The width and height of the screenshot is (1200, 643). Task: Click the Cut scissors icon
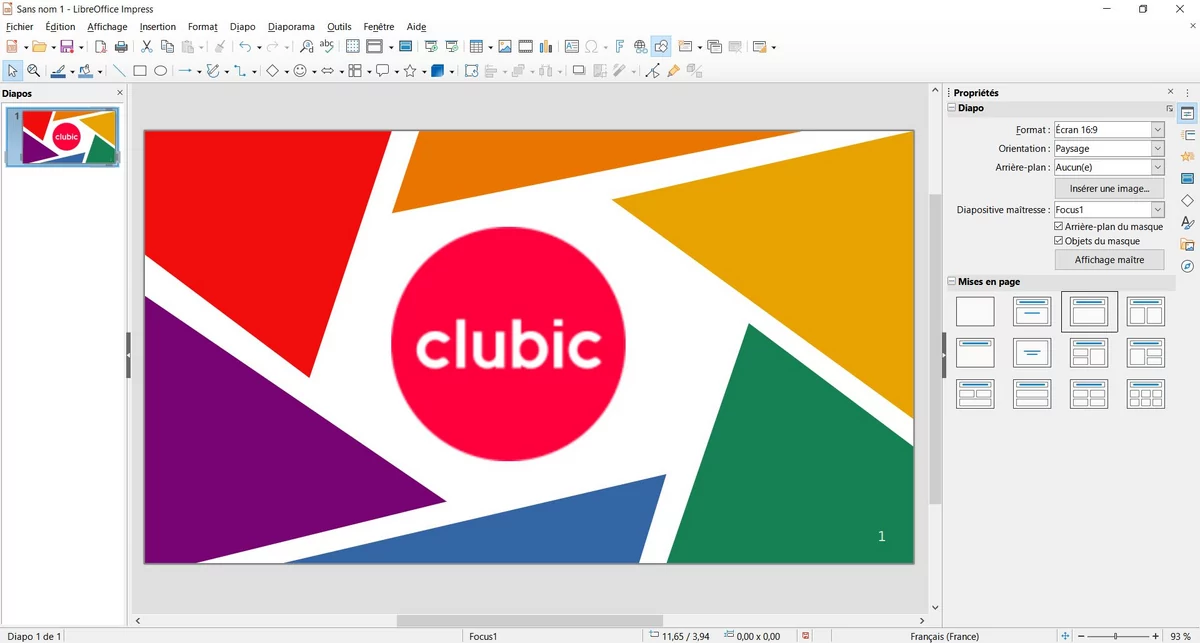(x=147, y=47)
